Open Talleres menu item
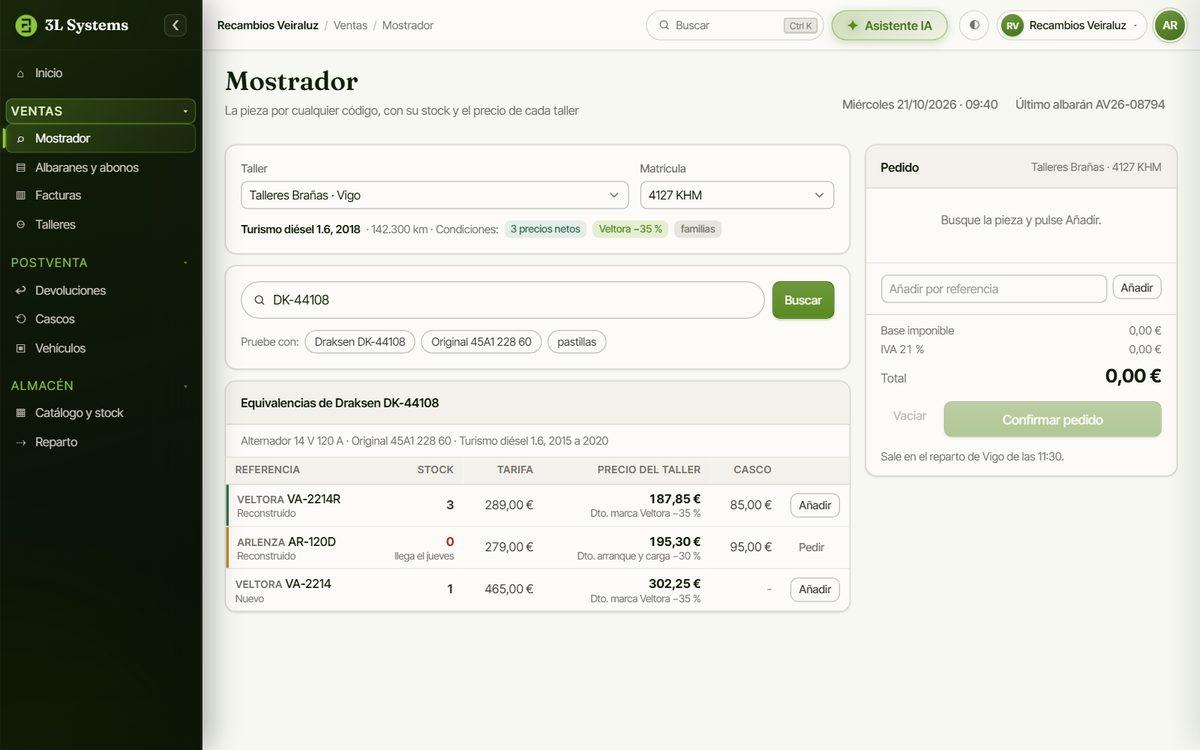 pos(101,224)
